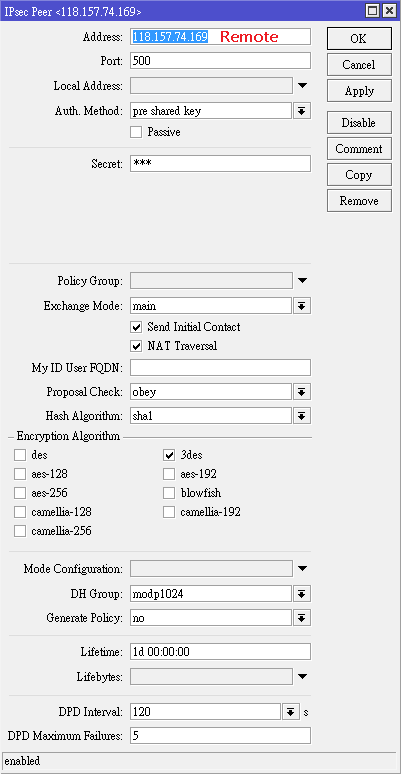Open the Proposal Check dropdown
This screenshot has height=774, width=401.
301,392
